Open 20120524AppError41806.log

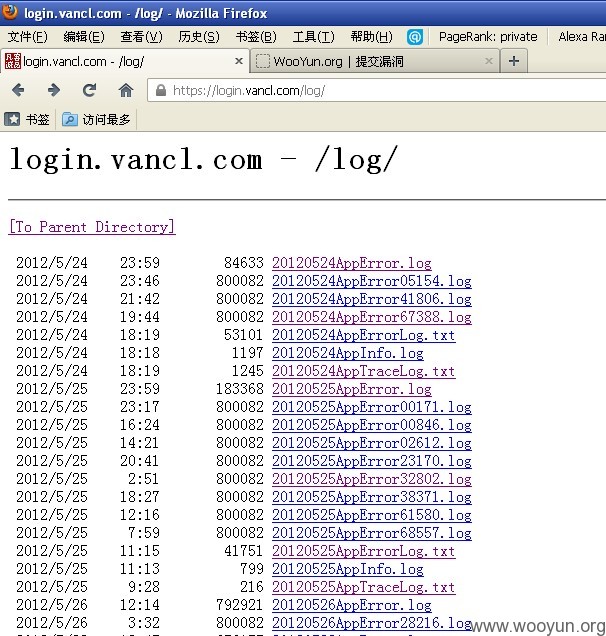click(x=372, y=299)
